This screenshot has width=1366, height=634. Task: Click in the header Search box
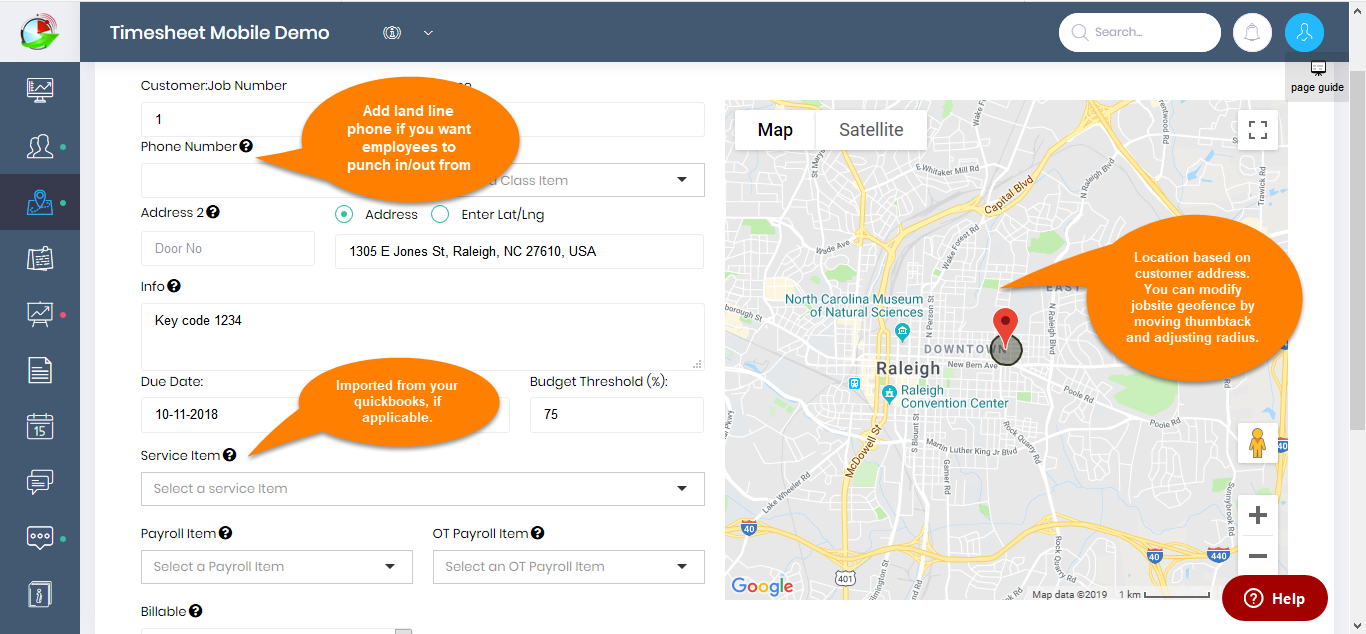tap(1140, 32)
